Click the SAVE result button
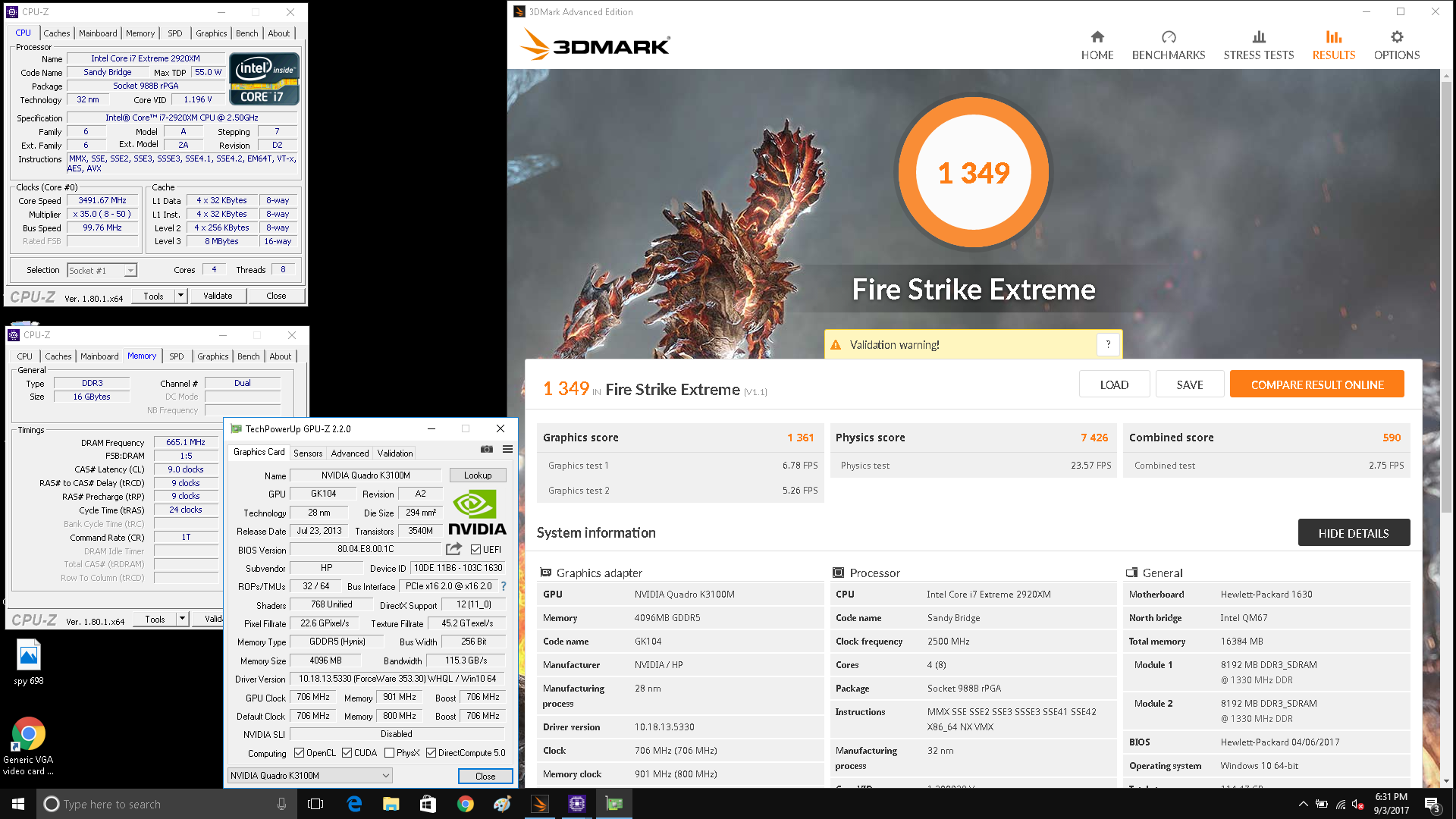This screenshot has height=819, width=1456. (x=1190, y=384)
